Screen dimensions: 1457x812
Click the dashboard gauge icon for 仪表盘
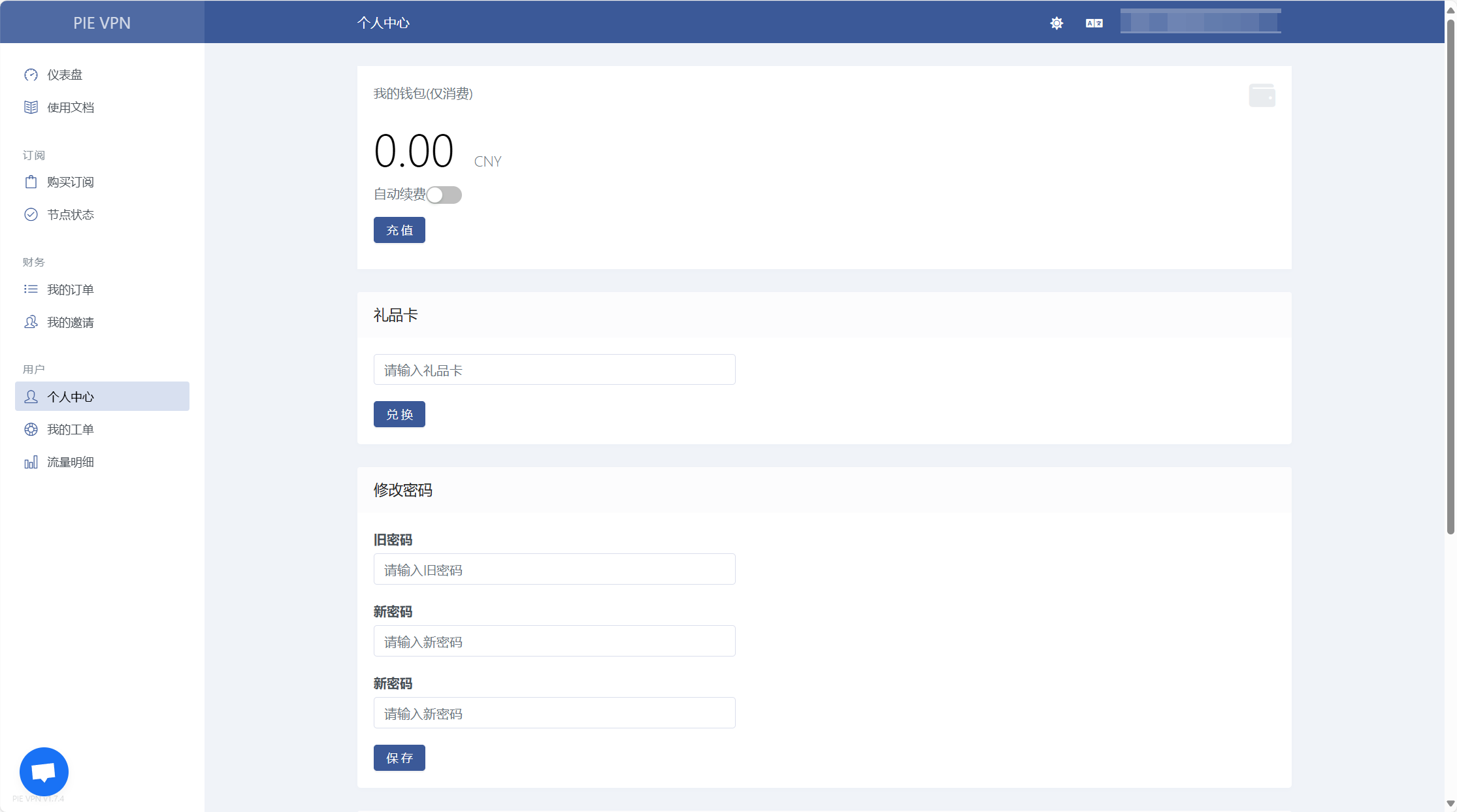pos(31,75)
